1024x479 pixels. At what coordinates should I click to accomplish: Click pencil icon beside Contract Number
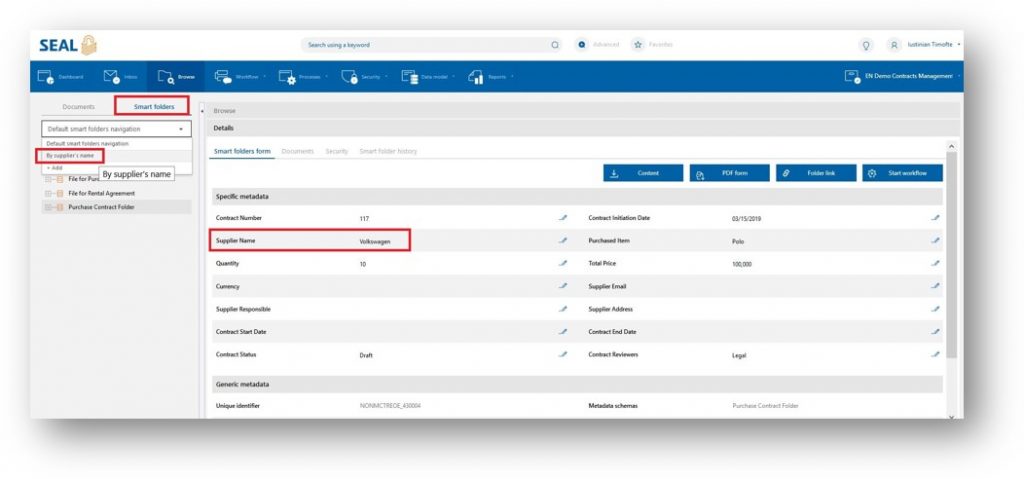[x=563, y=217]
